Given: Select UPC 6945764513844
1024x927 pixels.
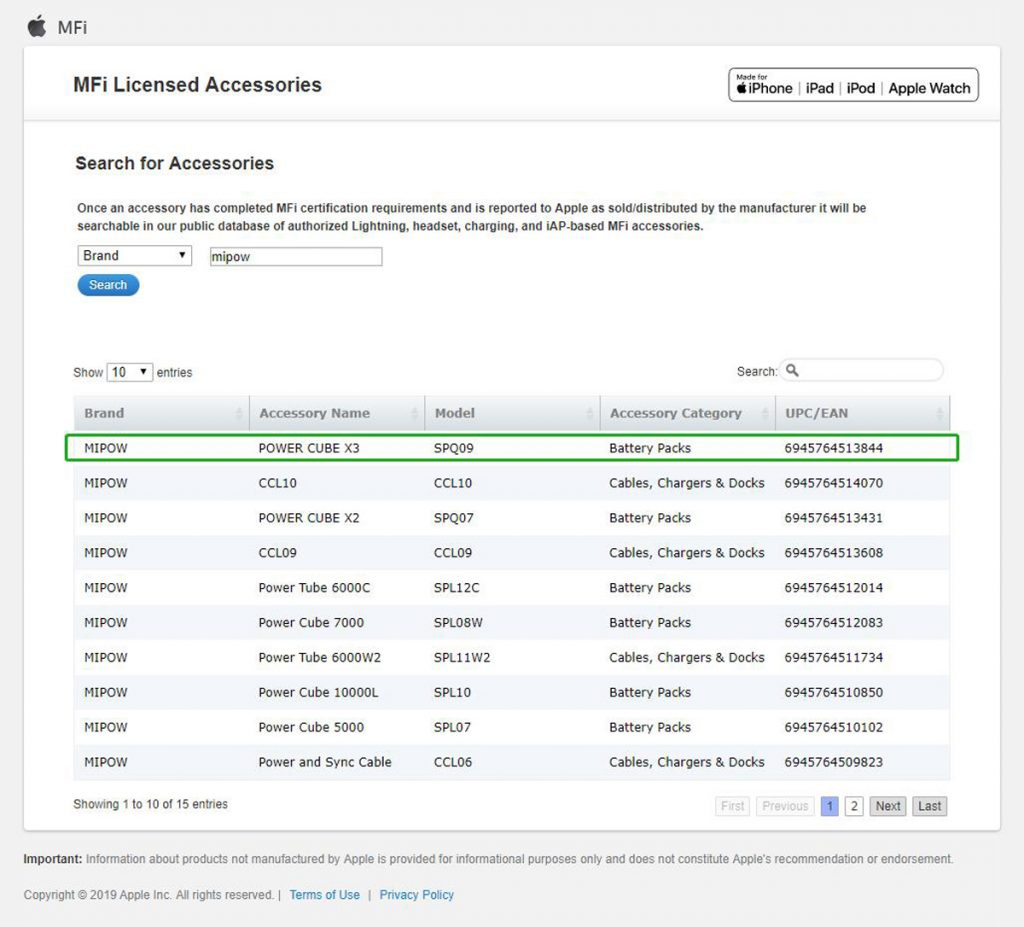Looking at the screenshot, I should tap(833, 448).
